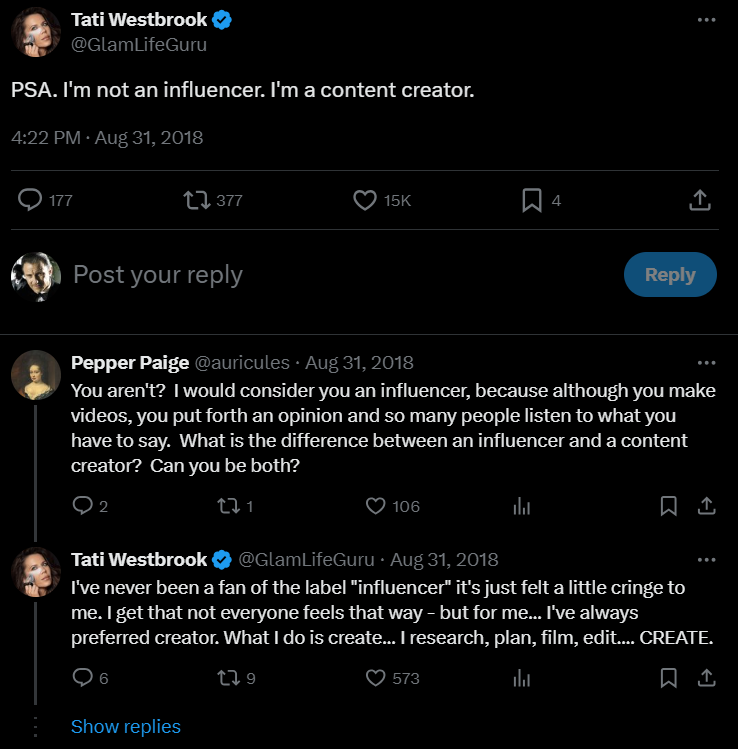Repost Pepper Paige's reply

click(230, 506)
